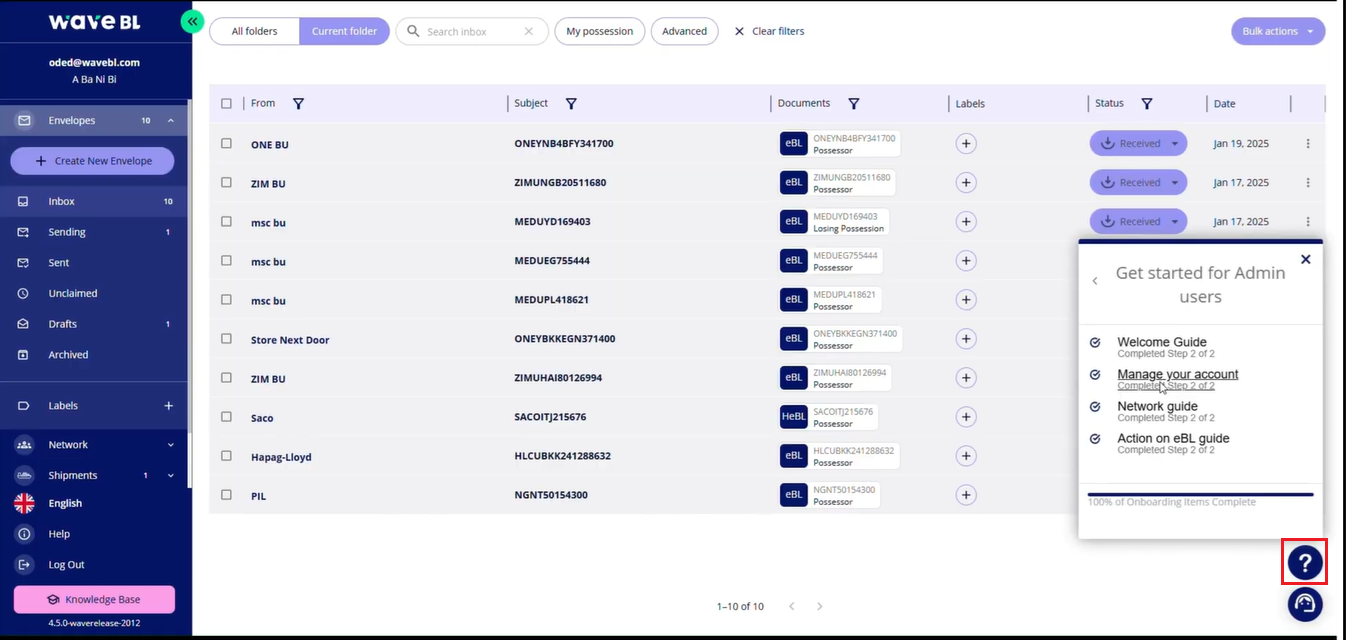Screen dimensions: 1346x640
Task: Add label to Store Next Door row
Action: (x=966, y=339)
